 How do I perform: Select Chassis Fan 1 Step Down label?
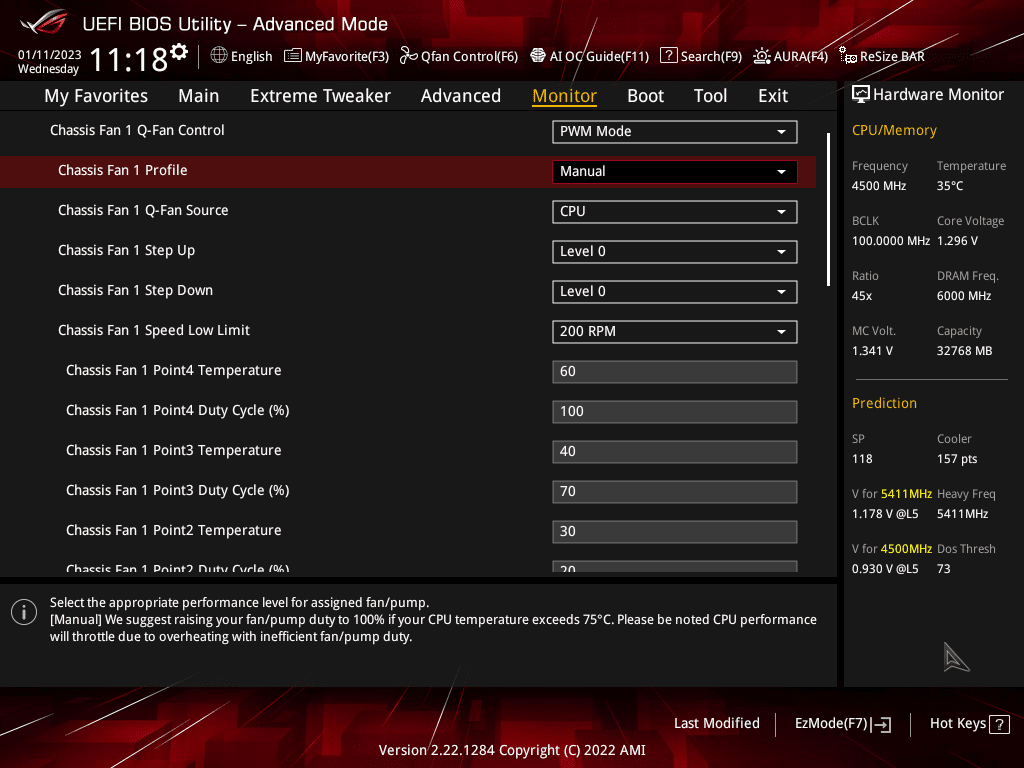point(135,291)
